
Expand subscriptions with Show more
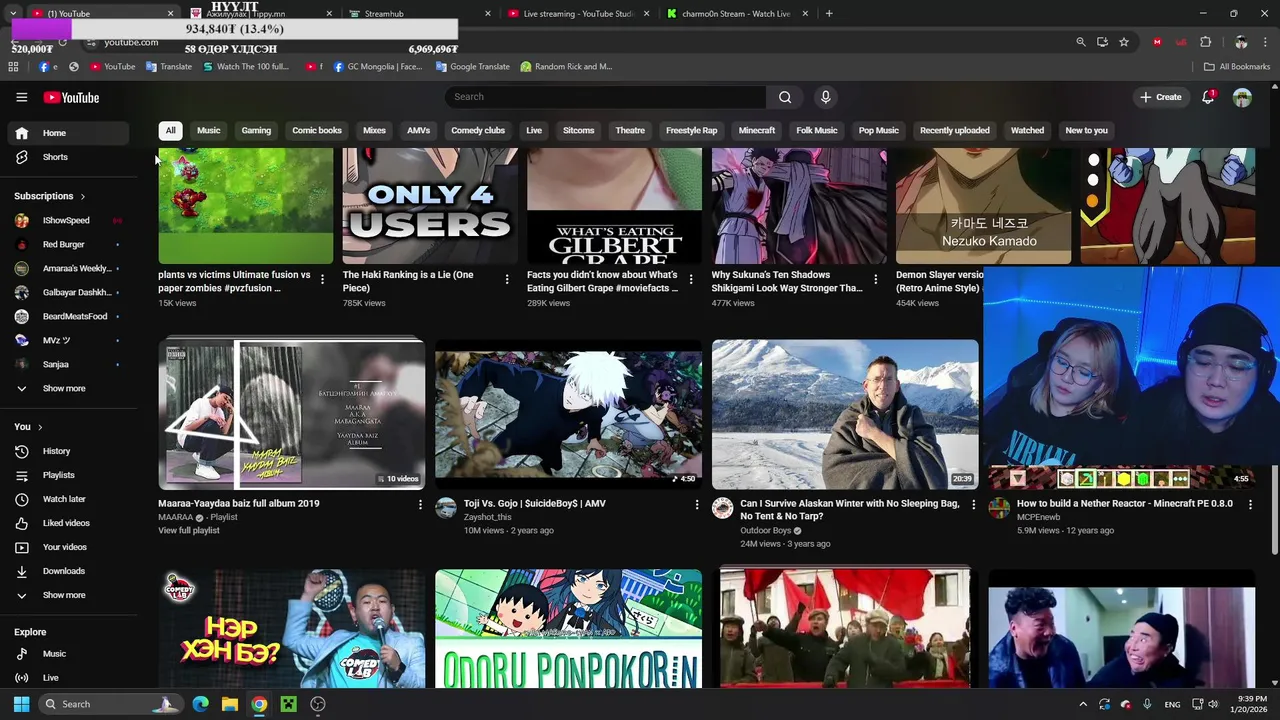(x=66, y=388)
